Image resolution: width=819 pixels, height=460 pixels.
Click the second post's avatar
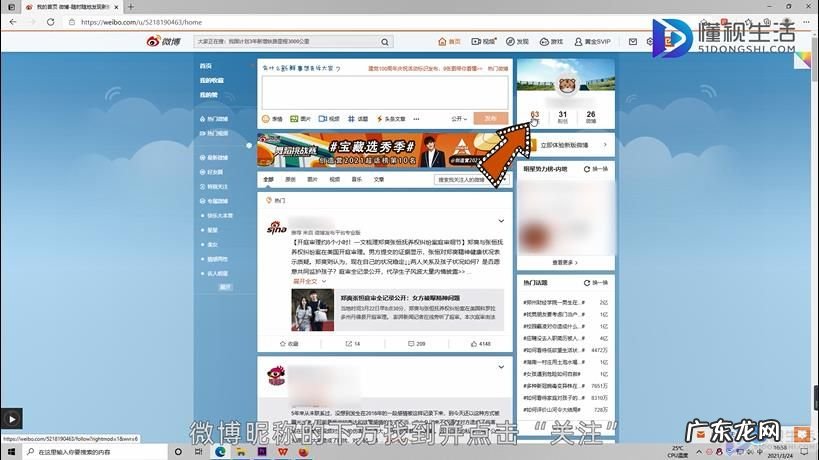[276, 375]
